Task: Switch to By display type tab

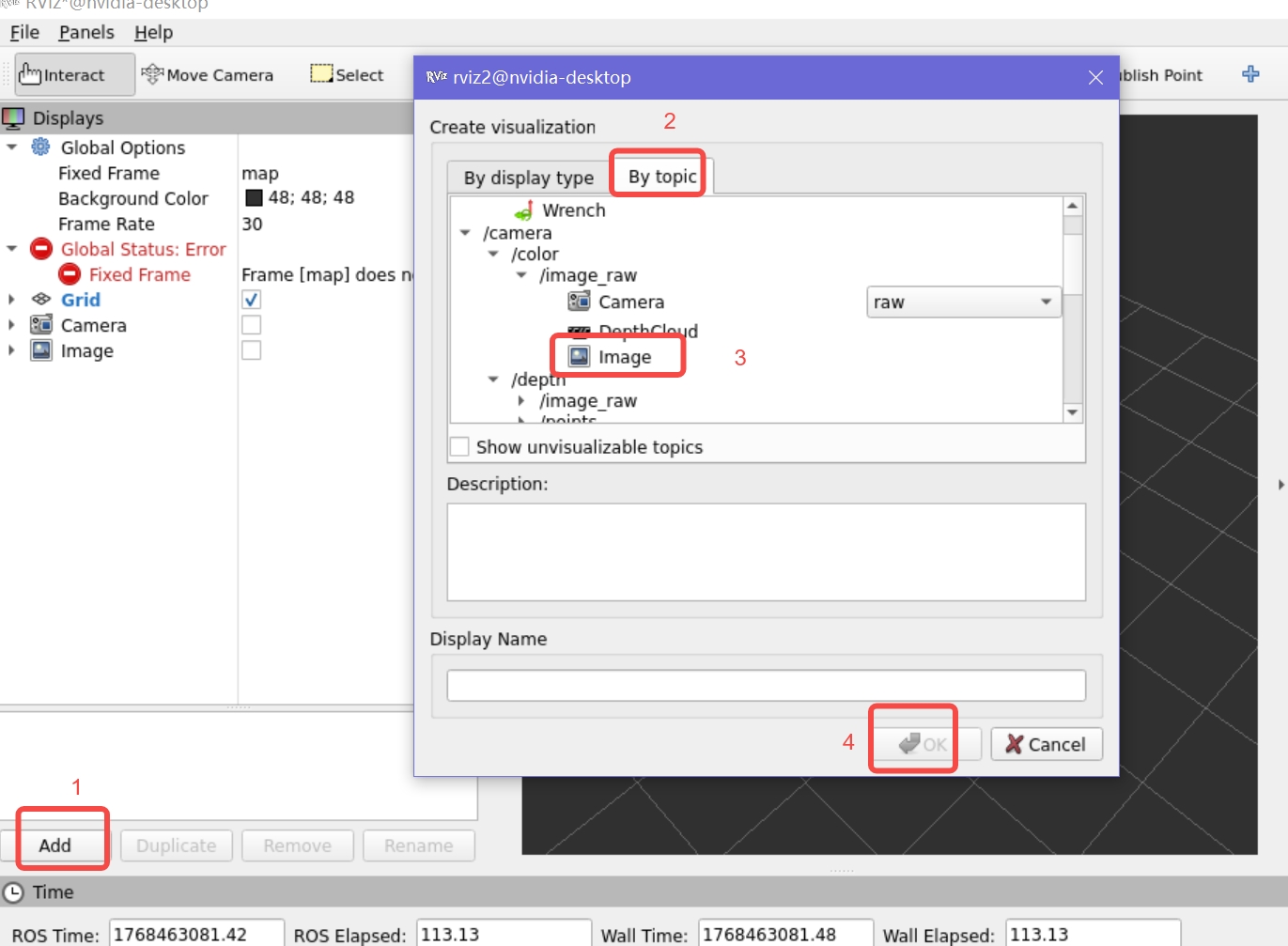Action: [528, 178]
